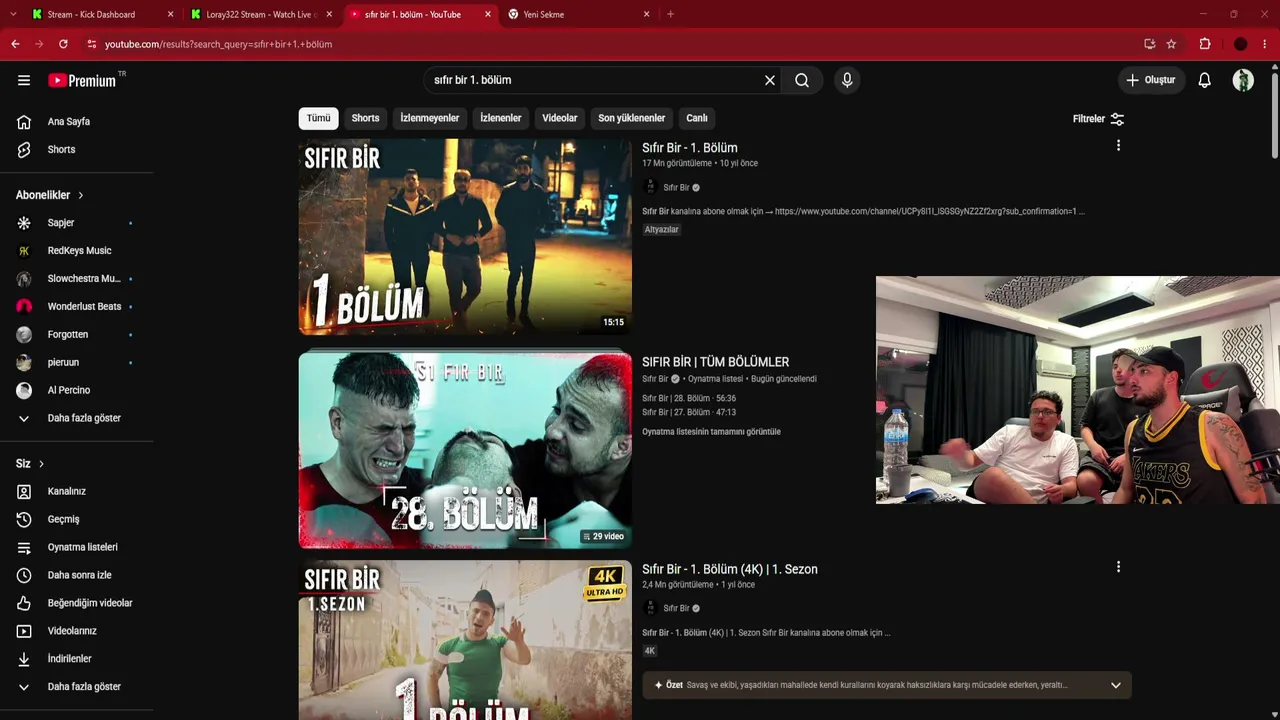Open Sıfır Bir channel avatar on 4K result

pyautogui.click(x=650, y=608)
